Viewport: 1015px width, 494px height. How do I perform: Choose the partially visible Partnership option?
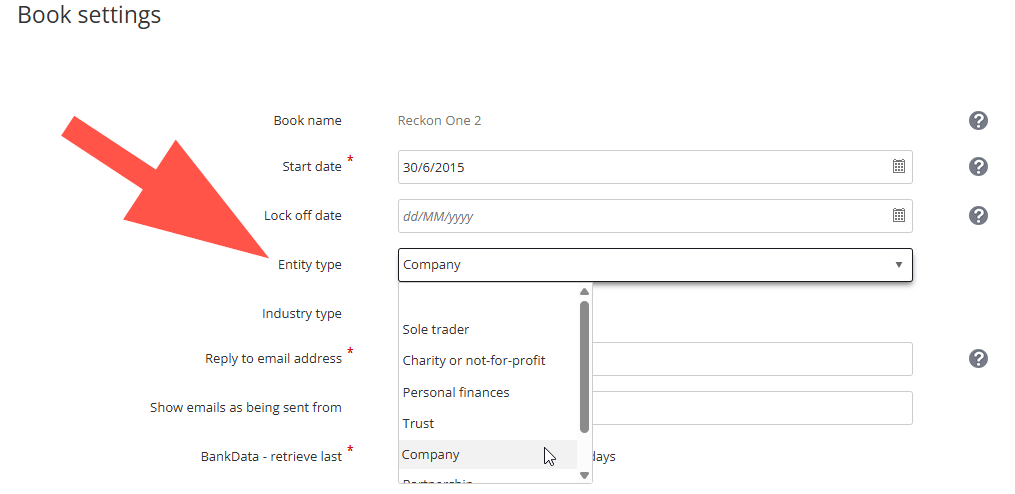coord(438,482)
